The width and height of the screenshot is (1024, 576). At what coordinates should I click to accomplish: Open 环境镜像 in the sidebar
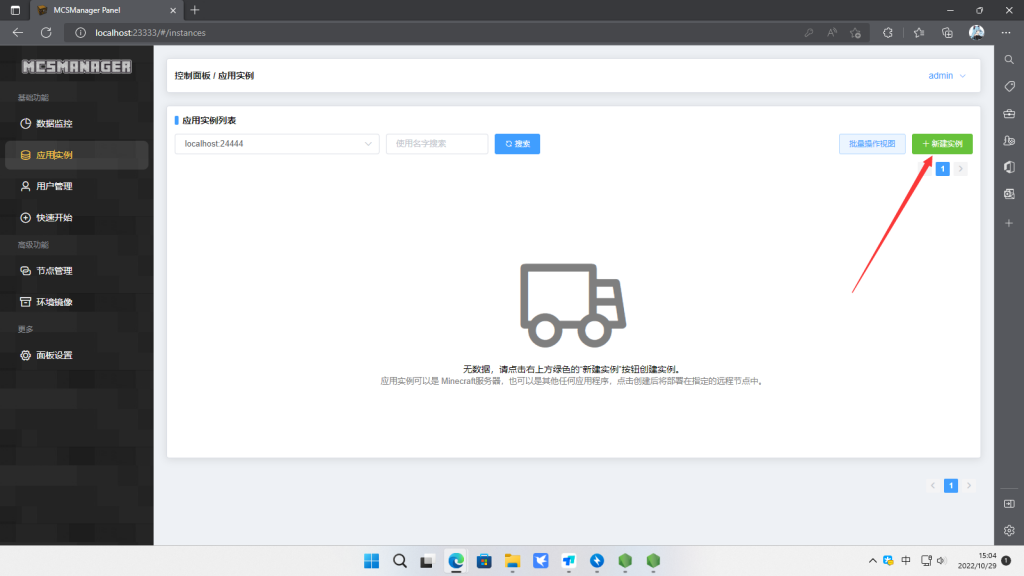[x=76, y=302]
